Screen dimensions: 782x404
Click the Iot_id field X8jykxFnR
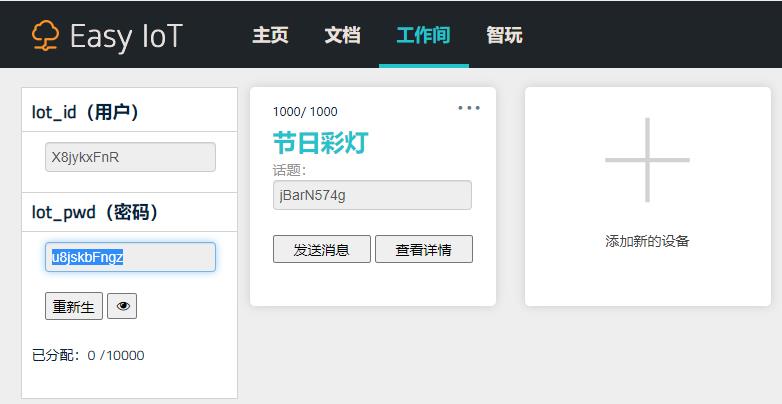[130, 157]
